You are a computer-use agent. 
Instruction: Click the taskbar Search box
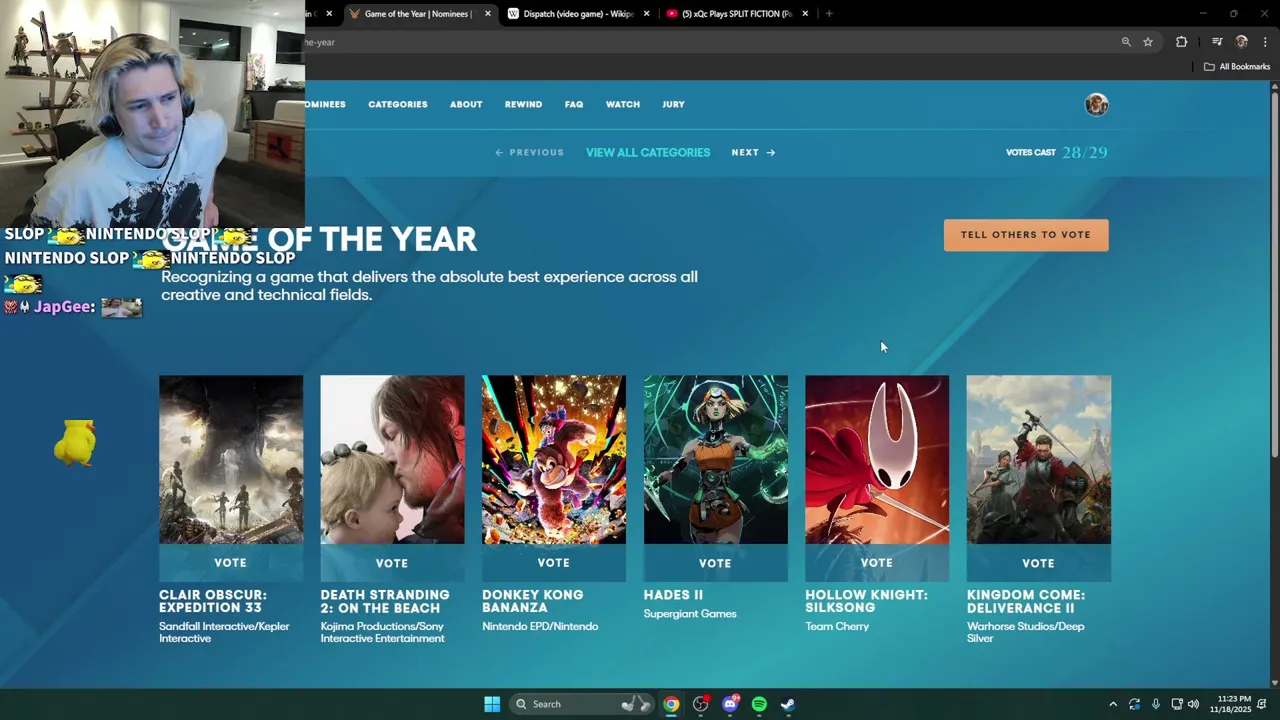580,704
